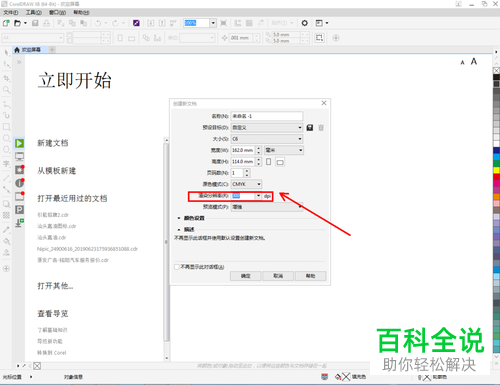This screenshot has height=385, width=500.
Task: Click the 从模板新建 link
Action: (57, 171)
